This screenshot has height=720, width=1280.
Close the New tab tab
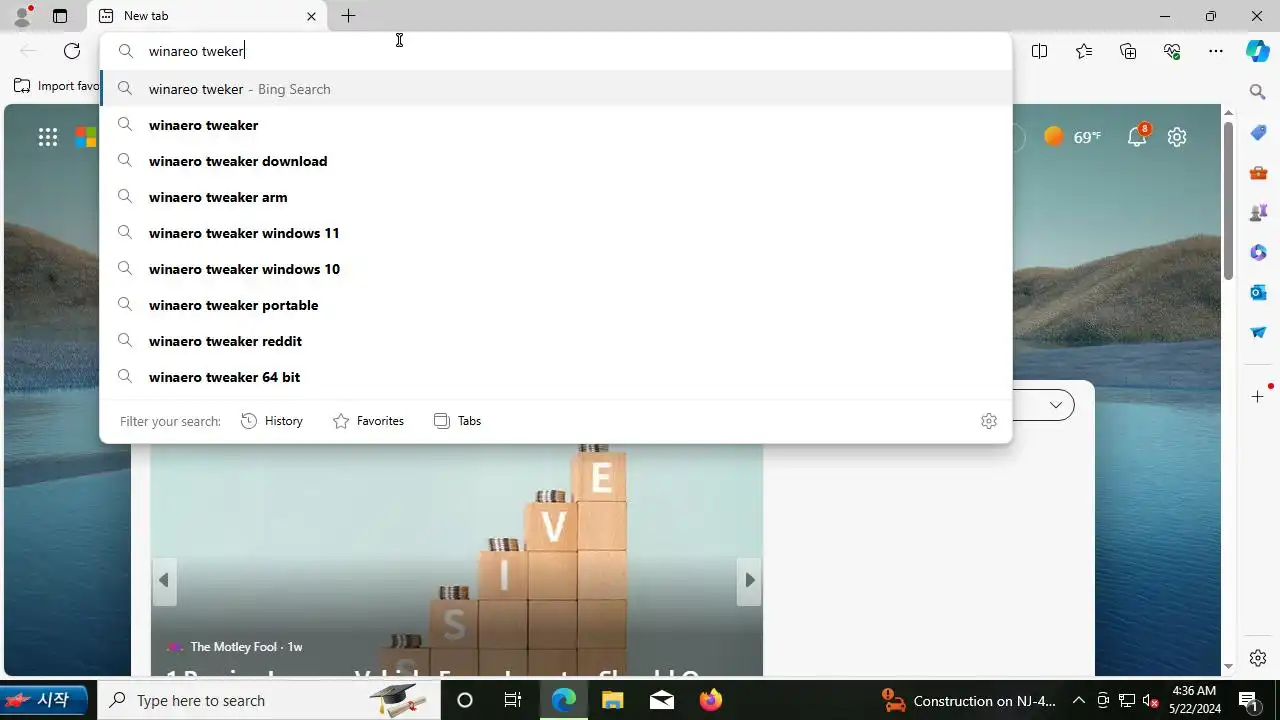click(311, 16)
